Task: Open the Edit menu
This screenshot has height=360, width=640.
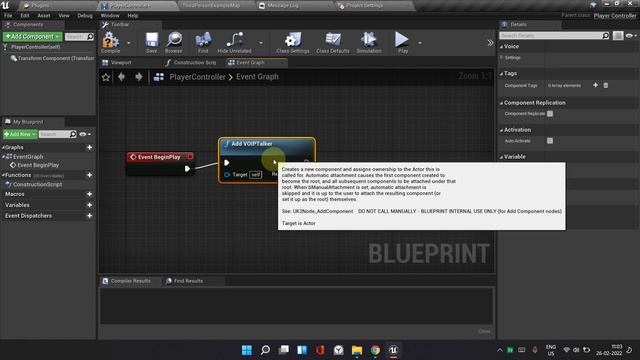Action: [x=25, y=16]
